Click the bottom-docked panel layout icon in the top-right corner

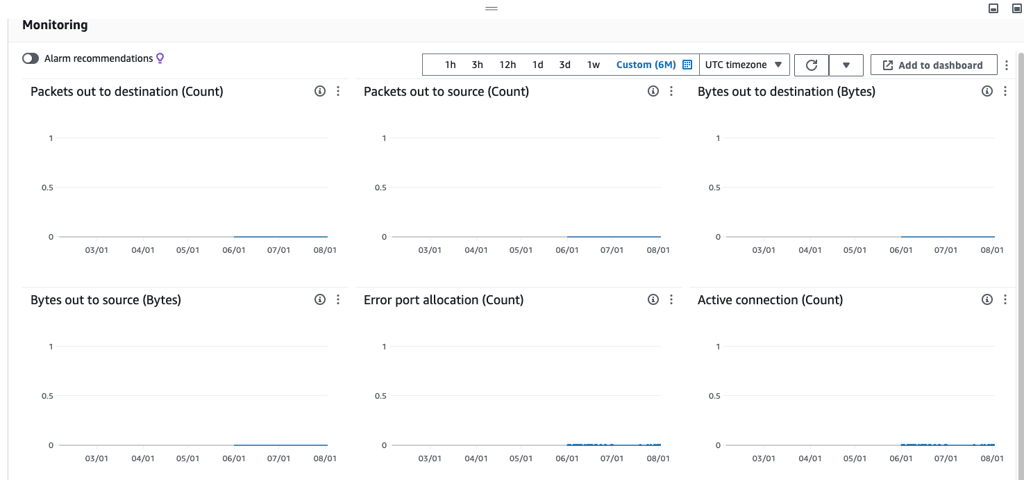point(993,8)
